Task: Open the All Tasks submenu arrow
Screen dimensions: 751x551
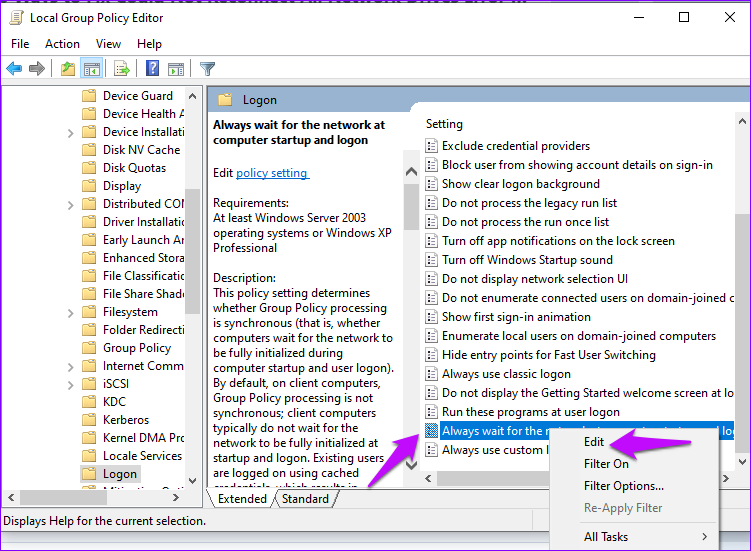Action: click(x=705, y=537)
